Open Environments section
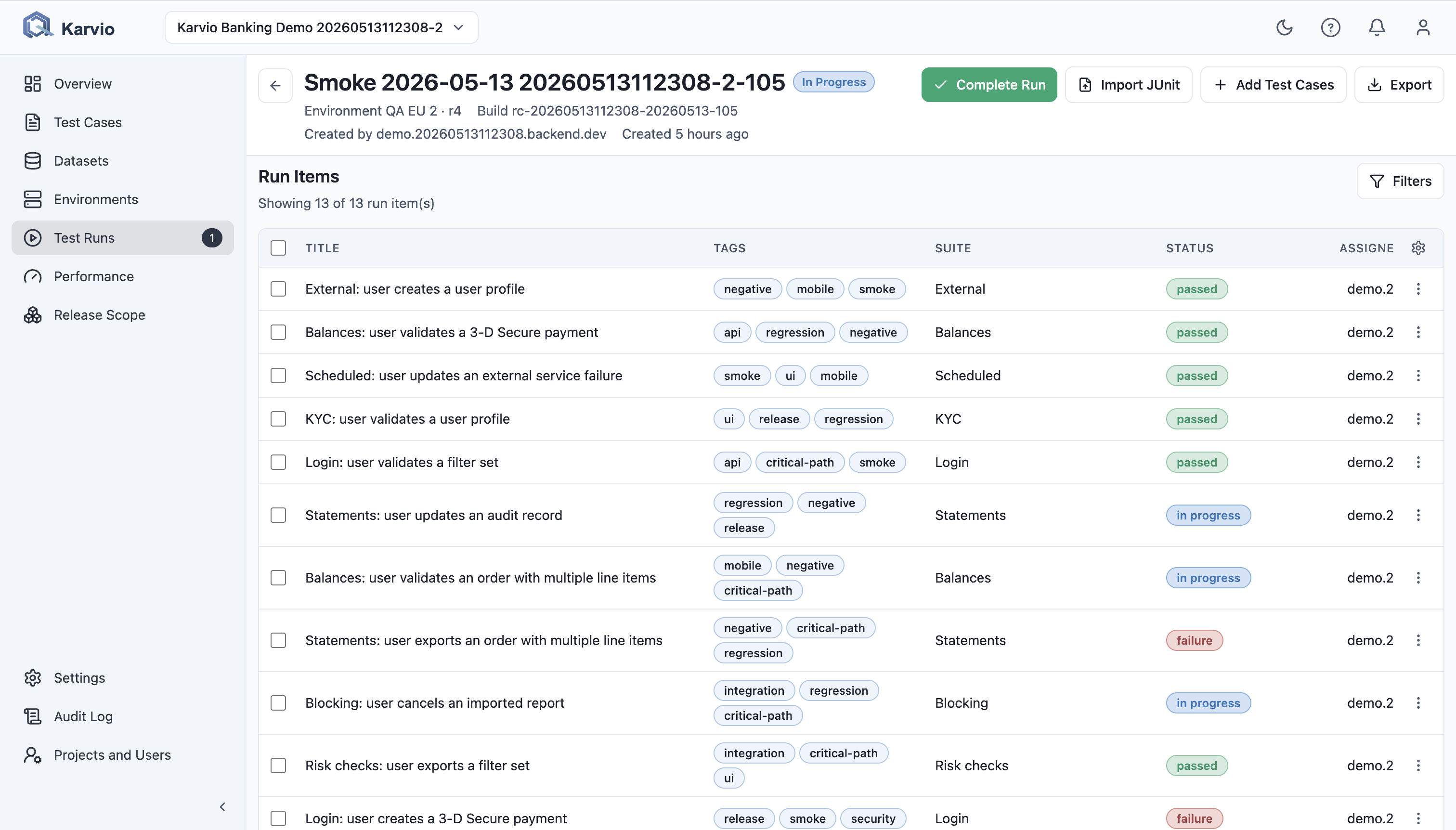The image size is (1456, 830). (x=123, y=199)
